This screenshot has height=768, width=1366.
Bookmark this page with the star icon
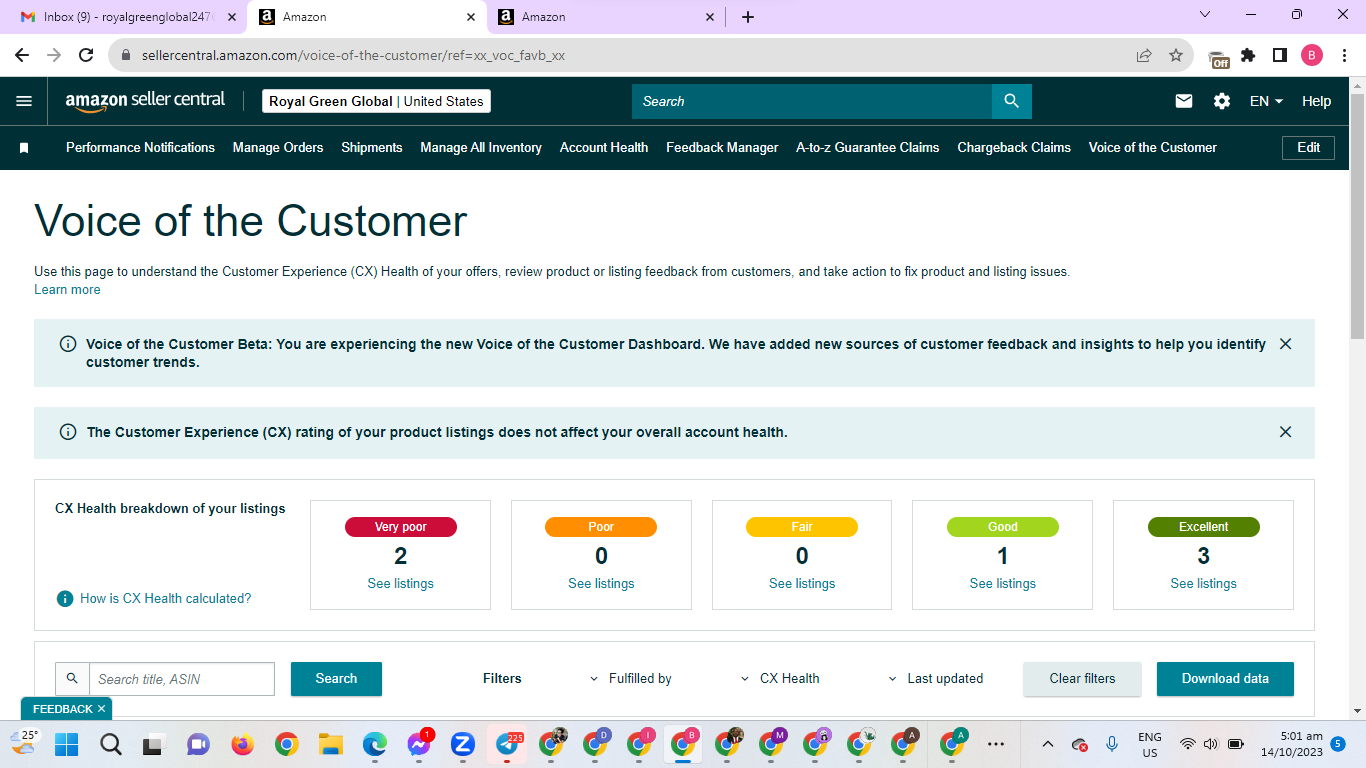(x=1176, y=55)
